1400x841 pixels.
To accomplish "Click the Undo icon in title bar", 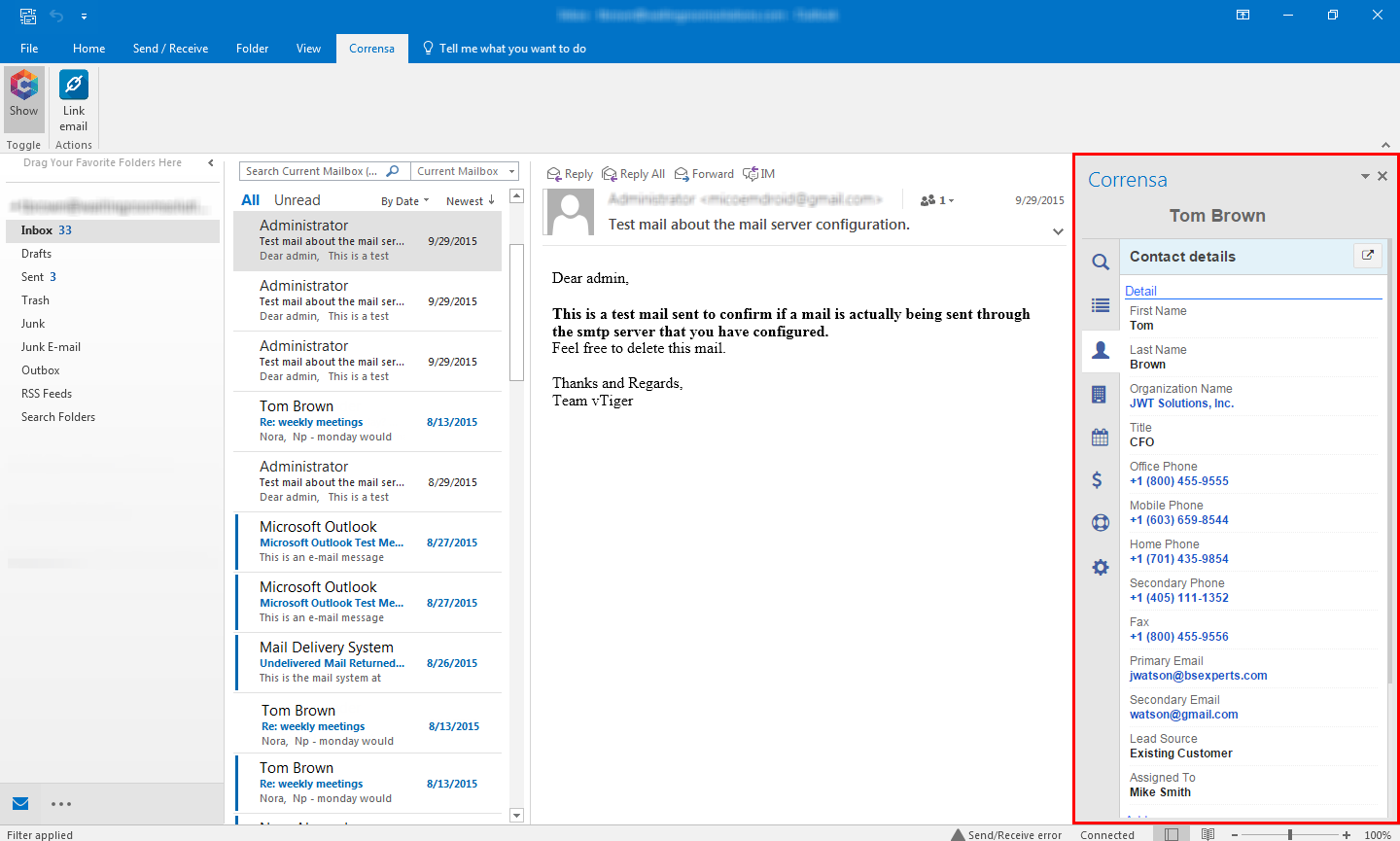I will click(56, 16).
